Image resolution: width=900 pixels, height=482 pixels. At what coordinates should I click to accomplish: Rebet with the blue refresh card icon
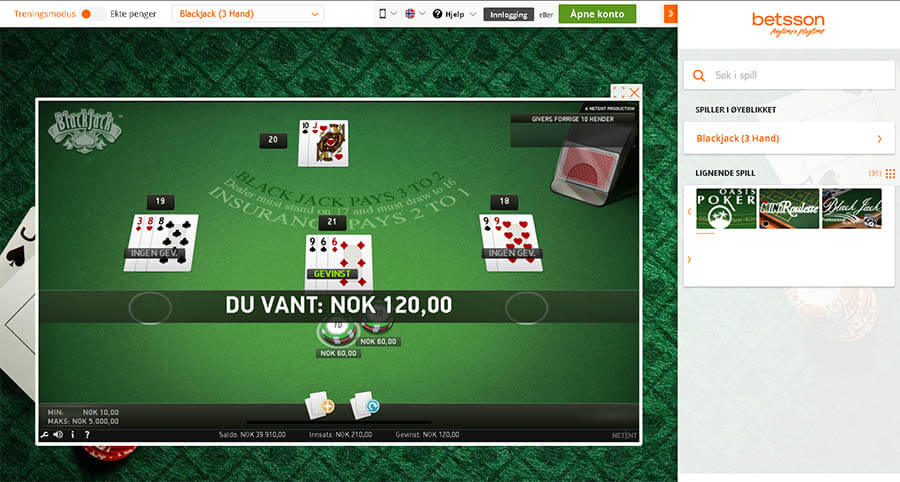coord(364,405)
